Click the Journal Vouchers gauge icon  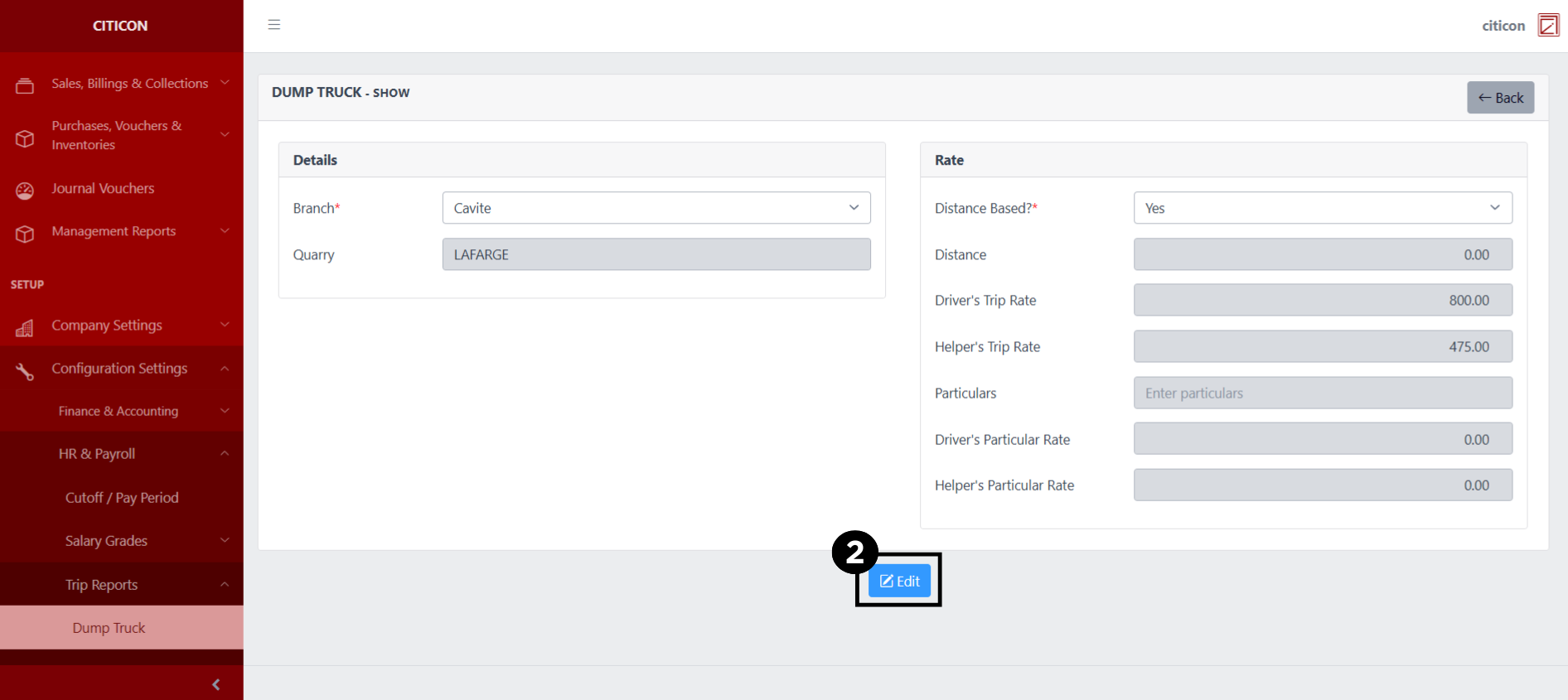click(25, 191)
